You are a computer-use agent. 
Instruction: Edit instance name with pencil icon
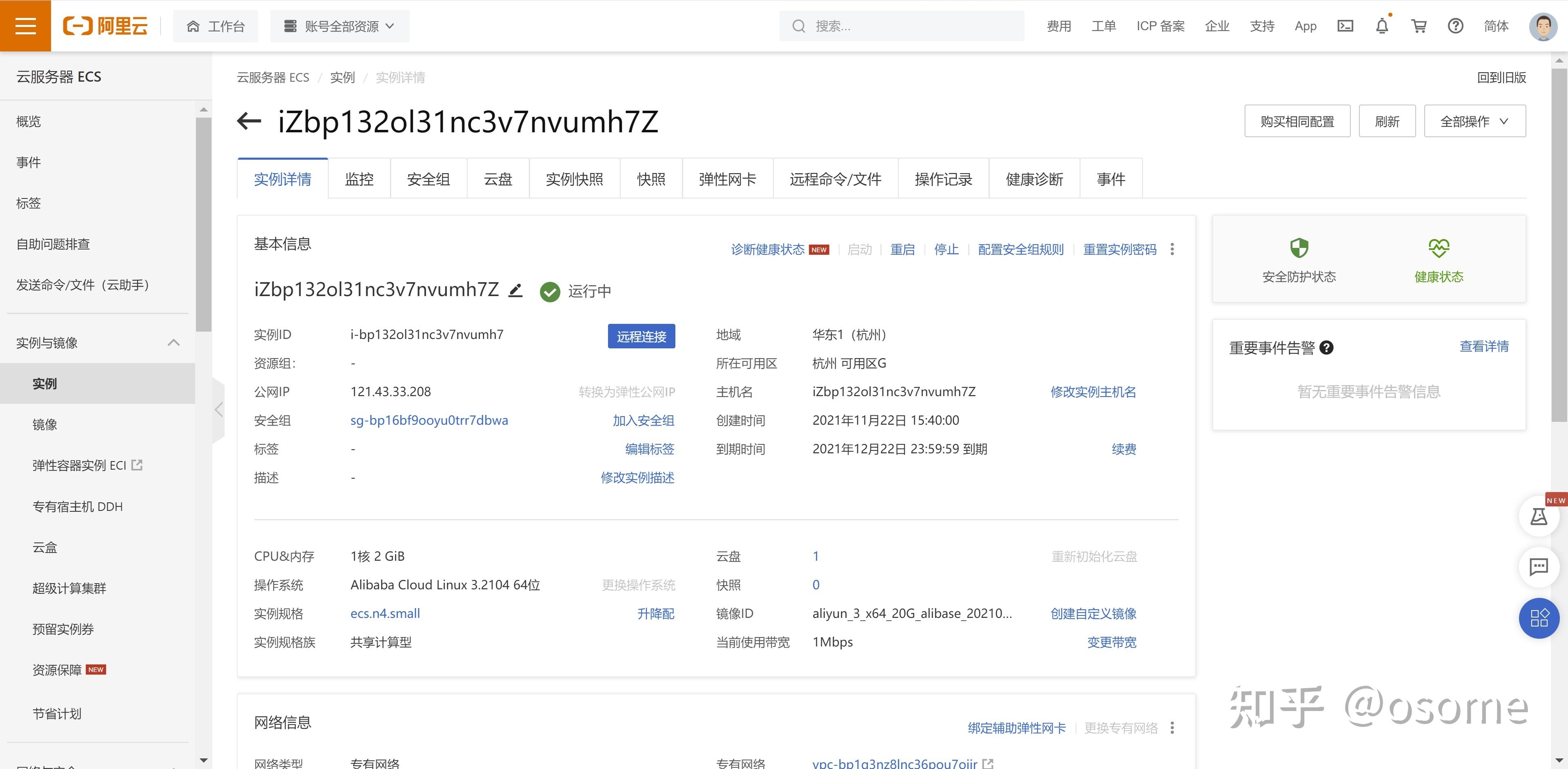[516, 290]
